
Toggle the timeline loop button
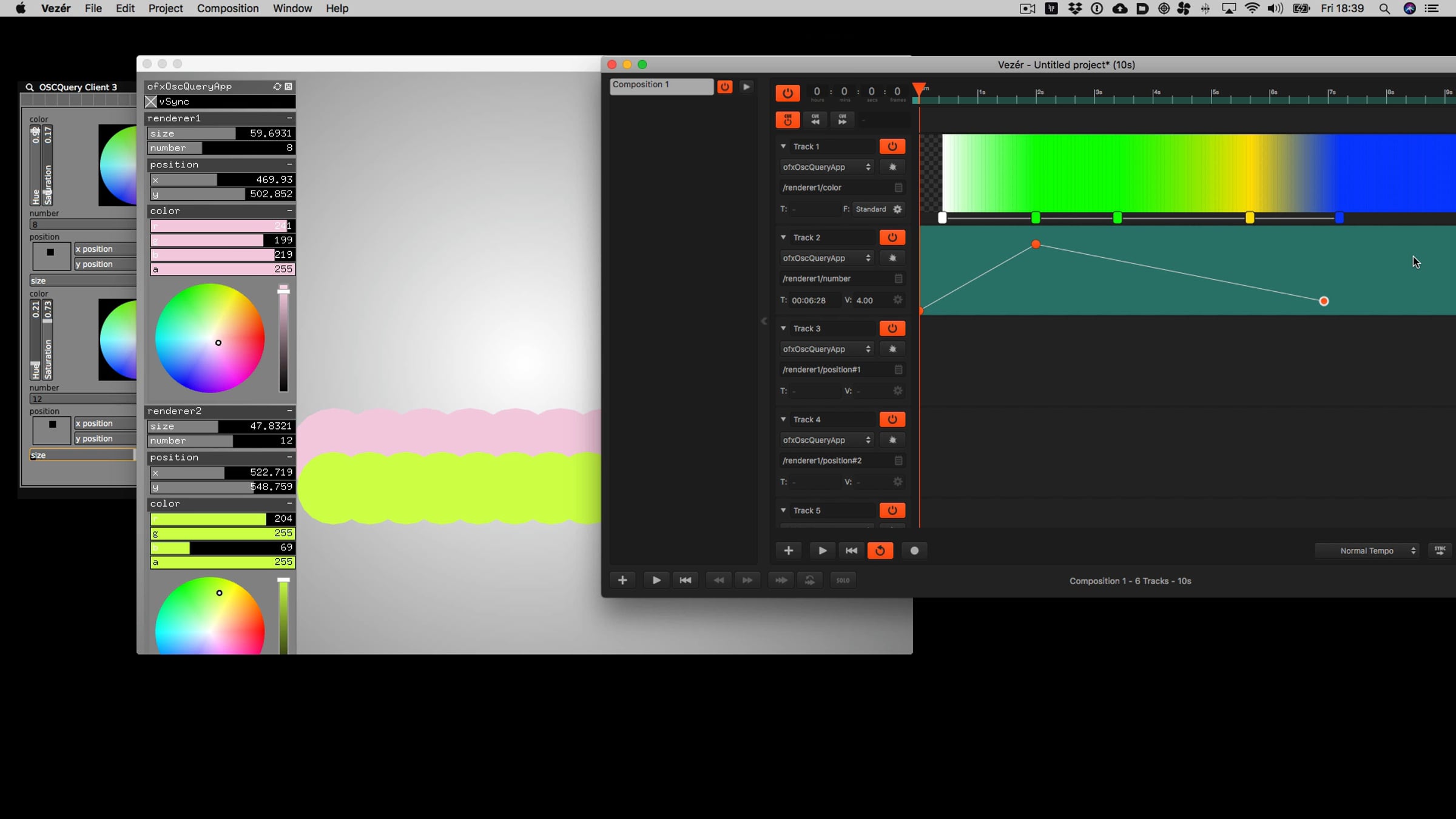pos(880,550)
